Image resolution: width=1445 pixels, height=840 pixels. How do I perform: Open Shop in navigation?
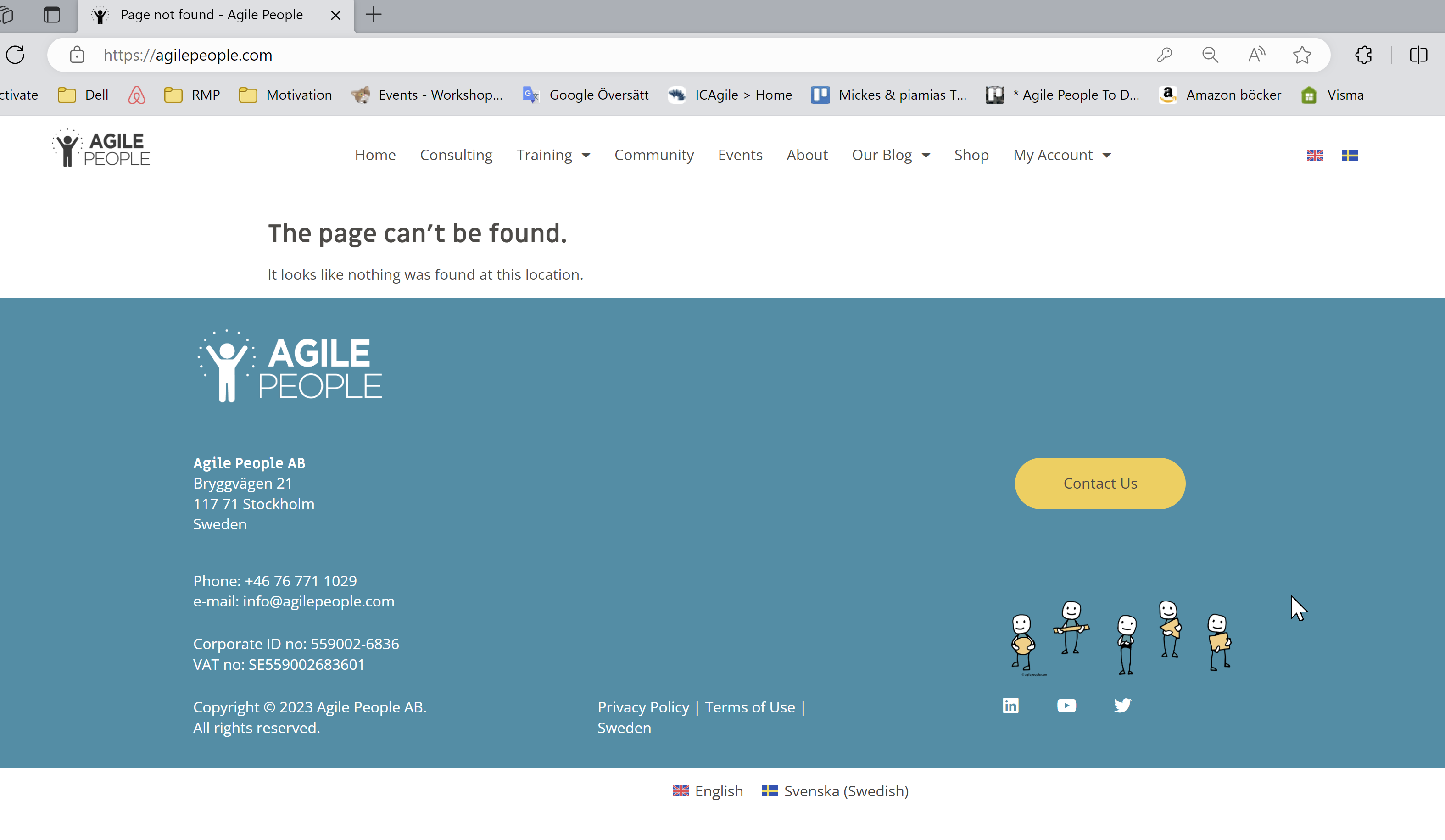[x=971, y=155]
